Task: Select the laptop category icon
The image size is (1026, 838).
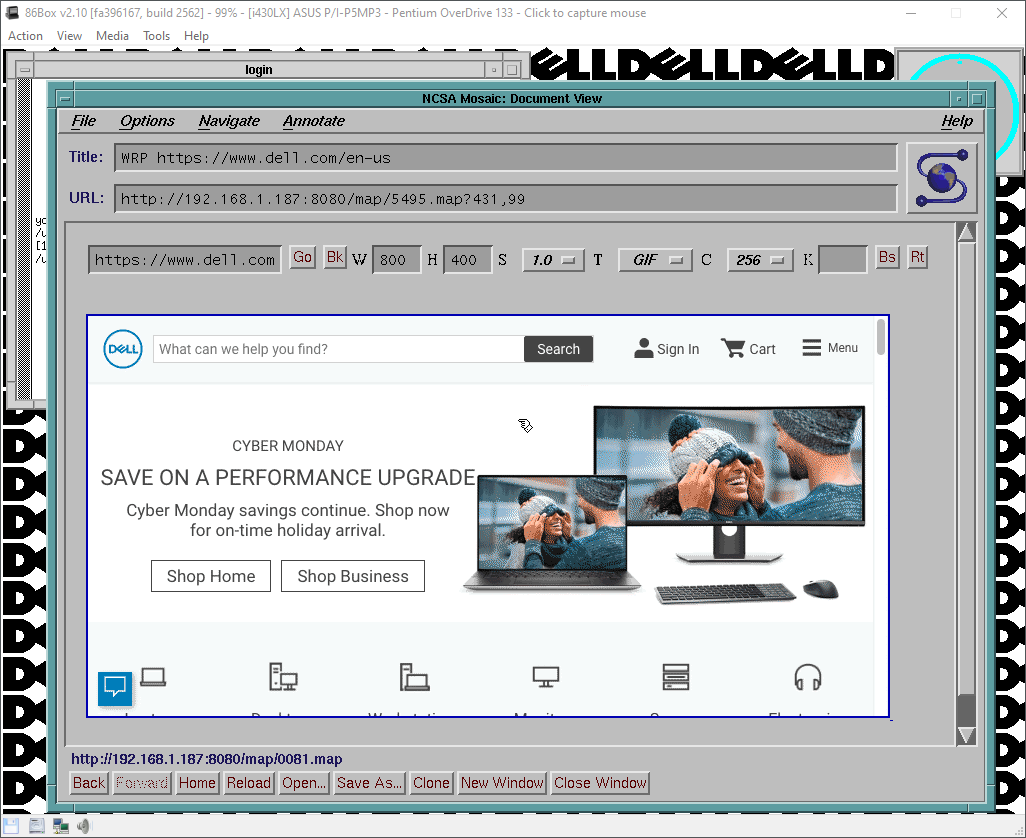Action: tap(153, 676)
